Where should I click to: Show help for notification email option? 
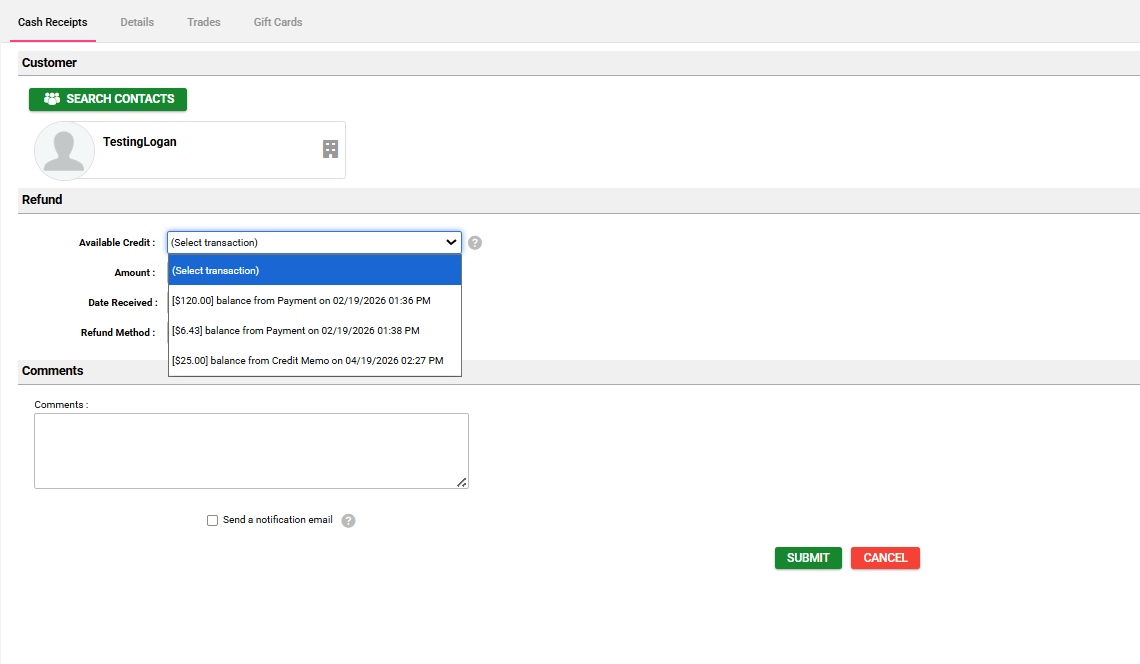coord(348,521)
